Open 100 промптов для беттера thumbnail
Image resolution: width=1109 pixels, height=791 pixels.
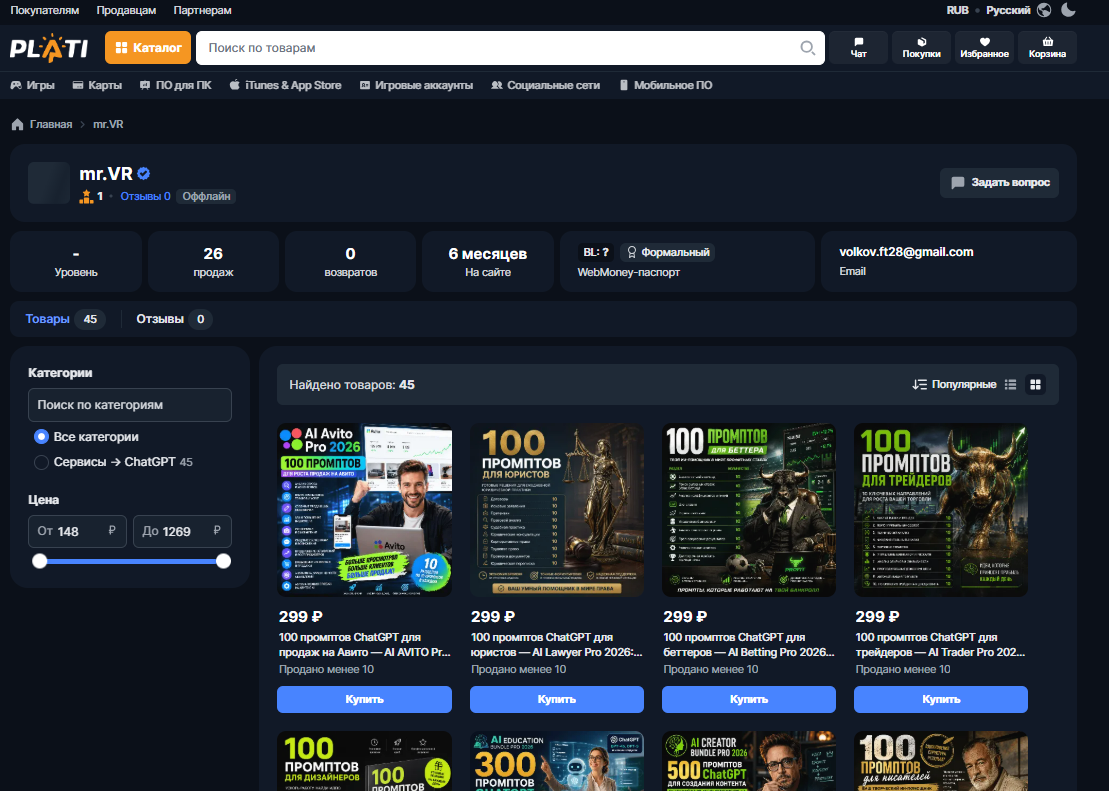(x=749, y=510)
